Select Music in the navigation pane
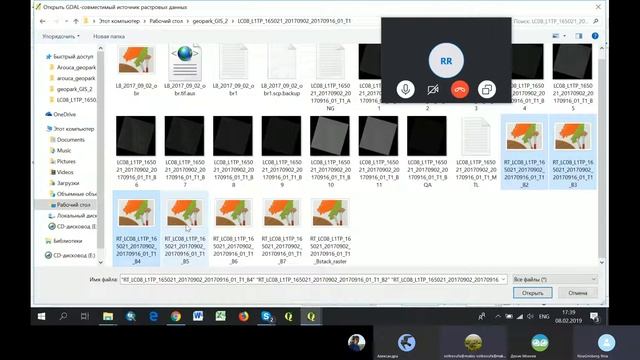Screen dimensions: 640x360 [60, 150]
